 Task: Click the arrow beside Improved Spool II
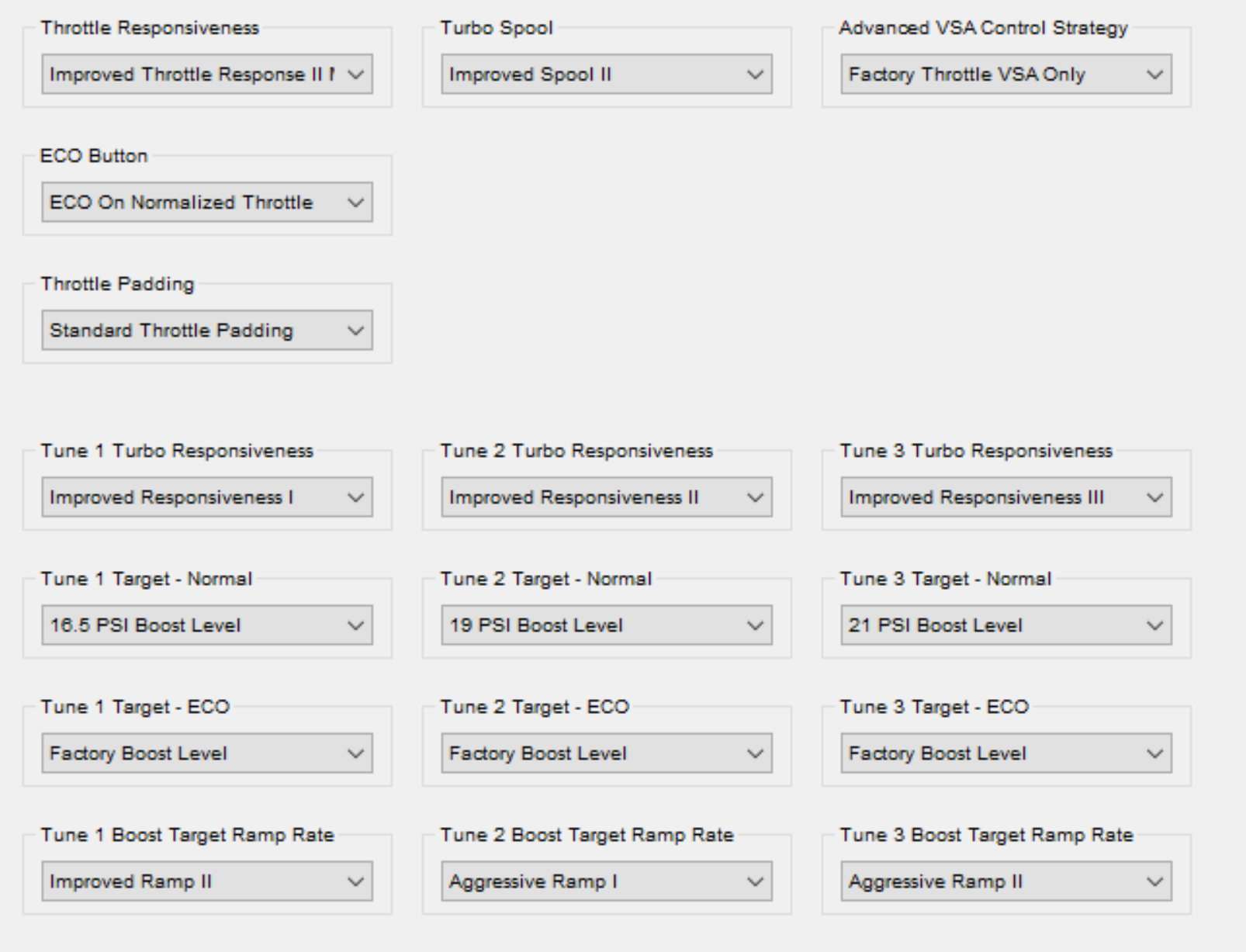[755, 74]
